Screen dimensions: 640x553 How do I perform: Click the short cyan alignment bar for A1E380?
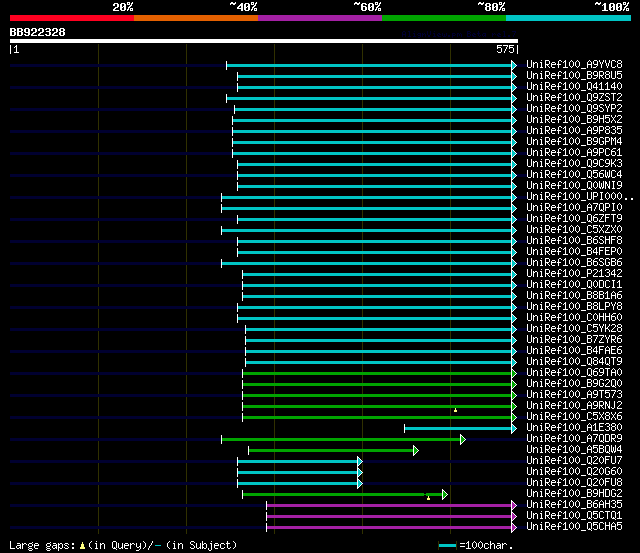point(458,429)
